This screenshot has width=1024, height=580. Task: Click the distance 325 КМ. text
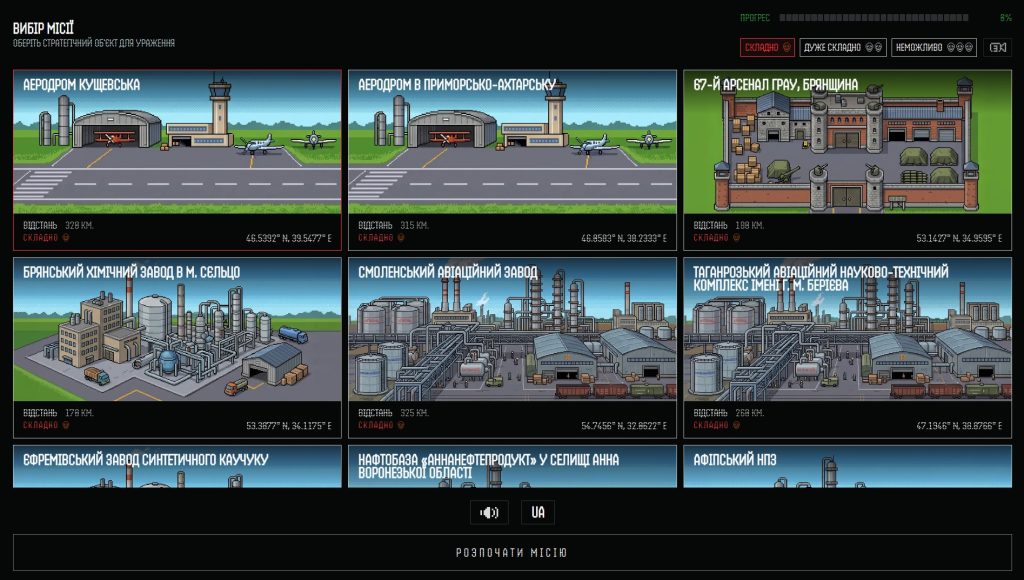(x=414, y=413)
